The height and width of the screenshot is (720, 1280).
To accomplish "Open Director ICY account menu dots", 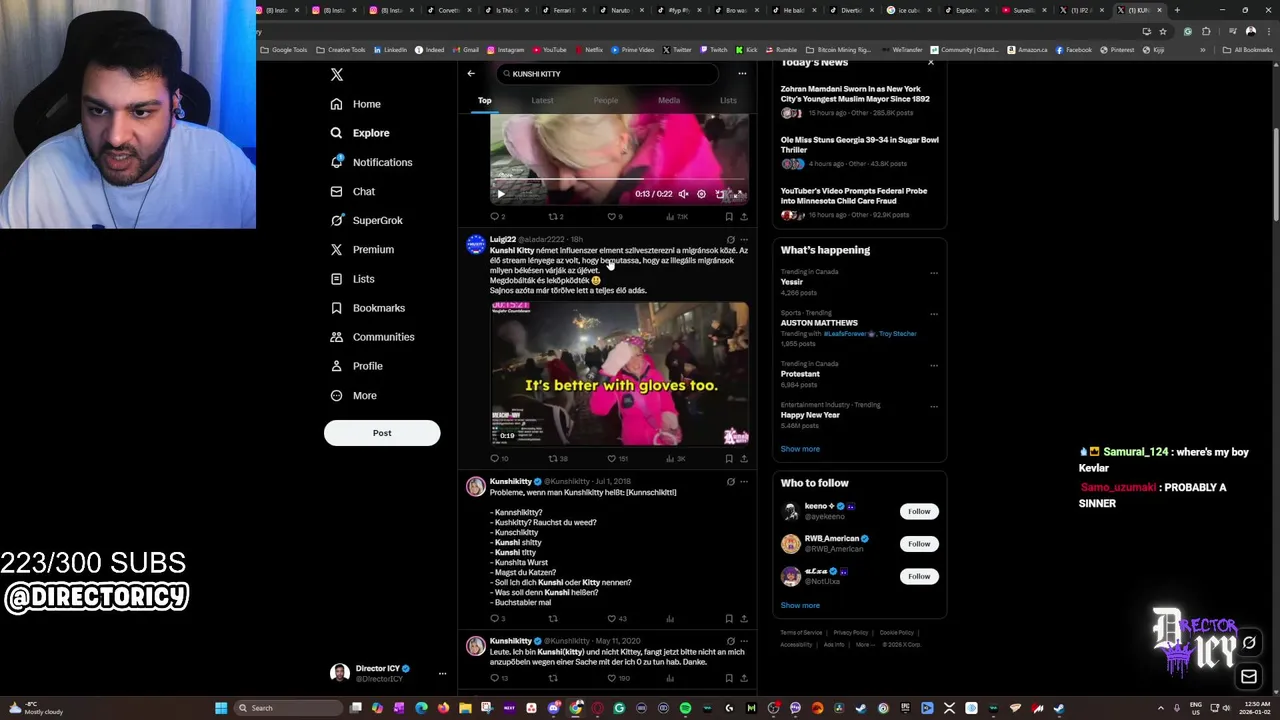I will 442,674.
